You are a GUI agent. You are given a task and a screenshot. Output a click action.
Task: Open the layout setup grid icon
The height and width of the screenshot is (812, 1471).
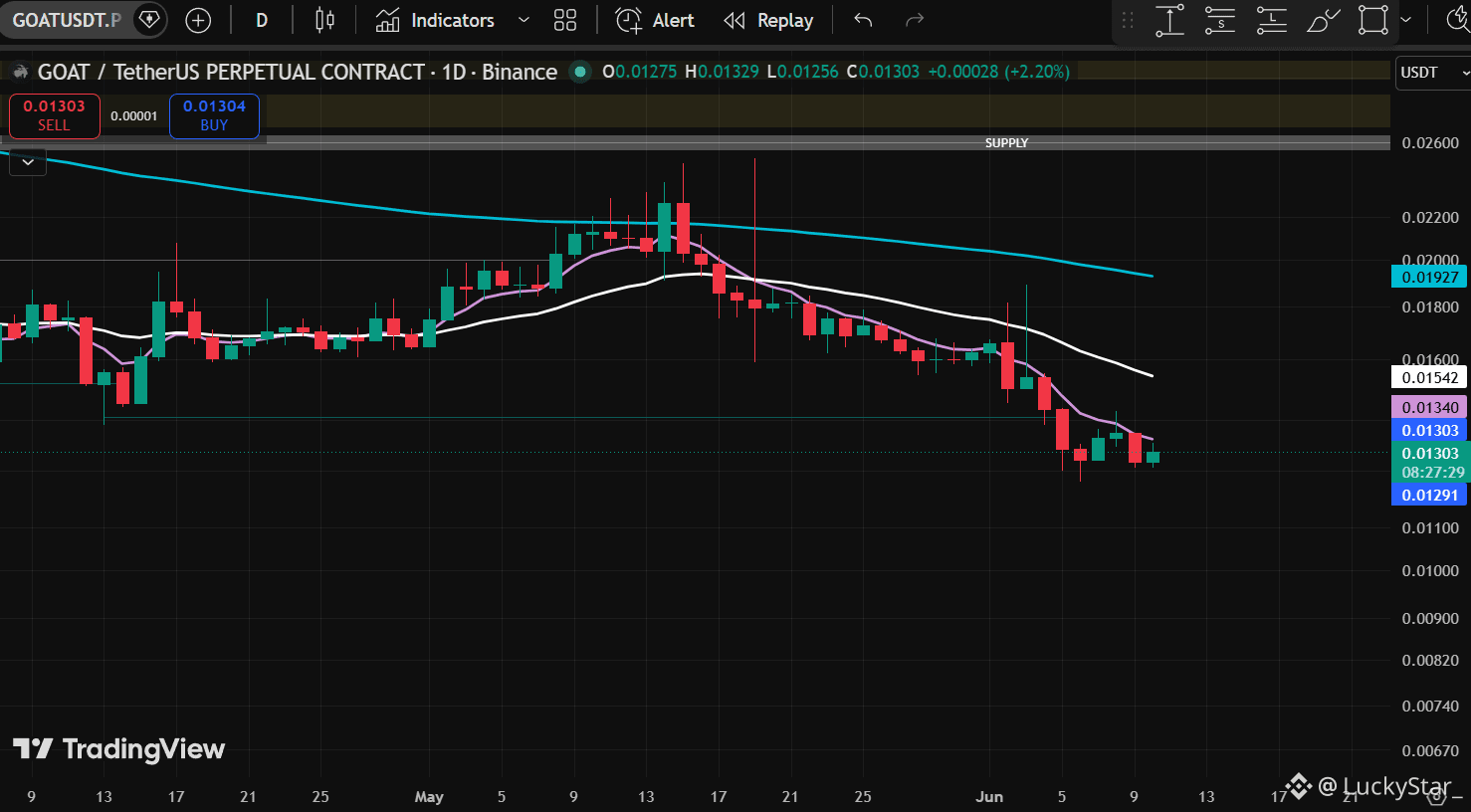[x=565, y=20]
